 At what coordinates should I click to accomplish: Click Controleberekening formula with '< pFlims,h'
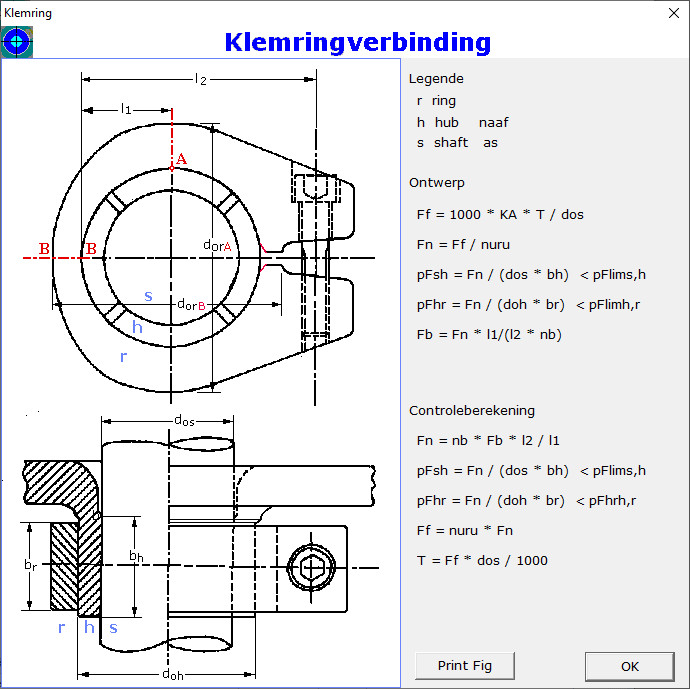[x=531, y=471]
